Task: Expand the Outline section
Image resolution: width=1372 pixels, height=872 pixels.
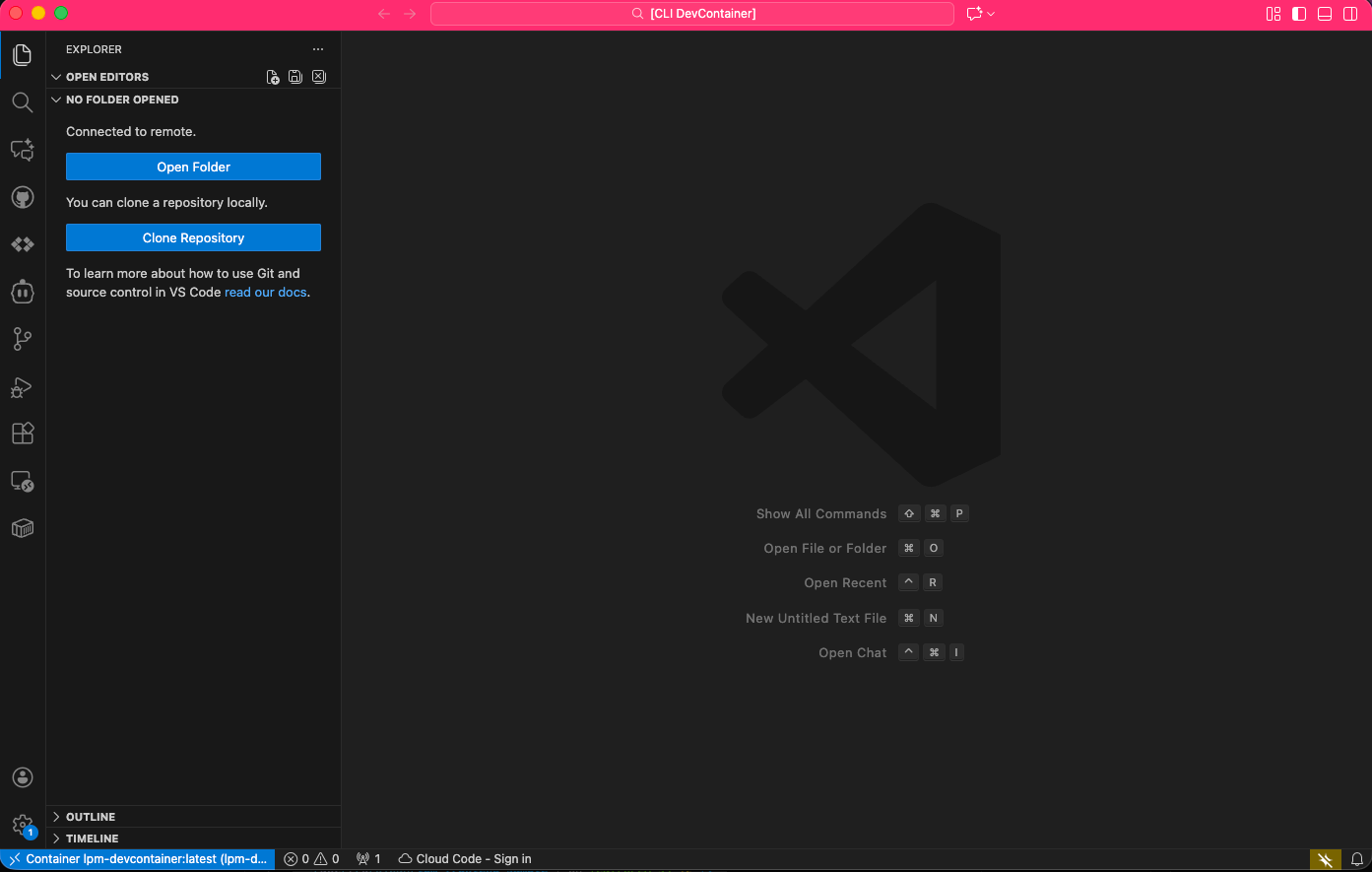Action: [x=56, y=817]
